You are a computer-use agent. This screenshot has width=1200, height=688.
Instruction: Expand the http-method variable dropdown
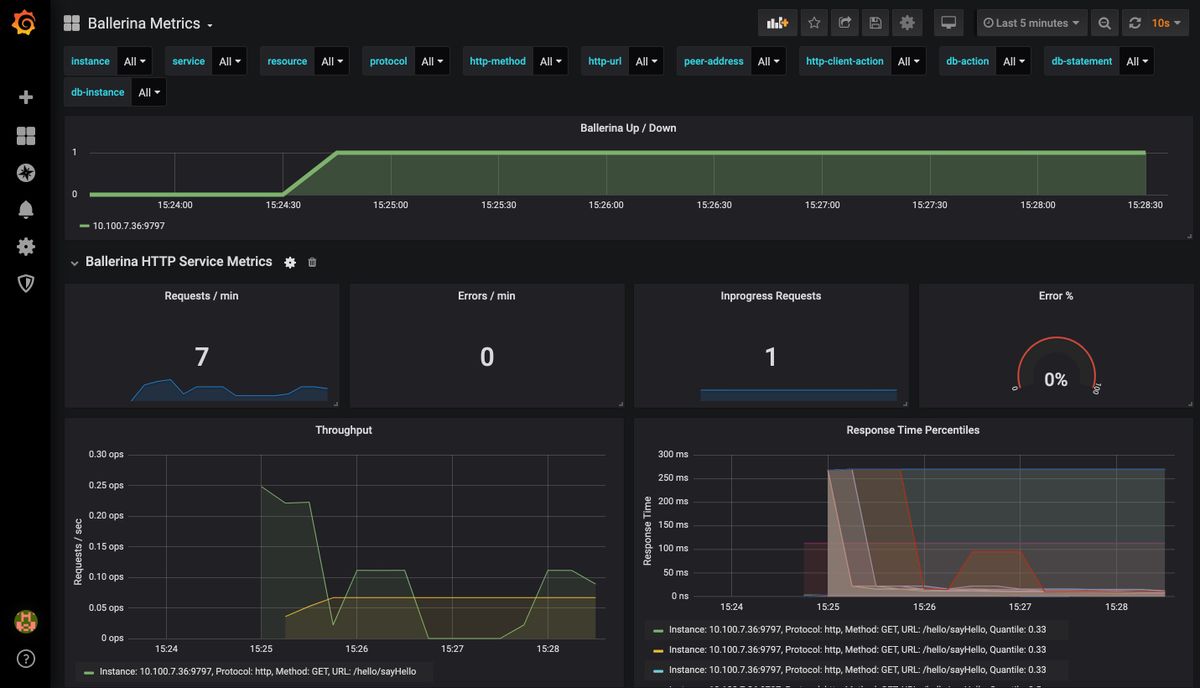click(x=552, y=61)
